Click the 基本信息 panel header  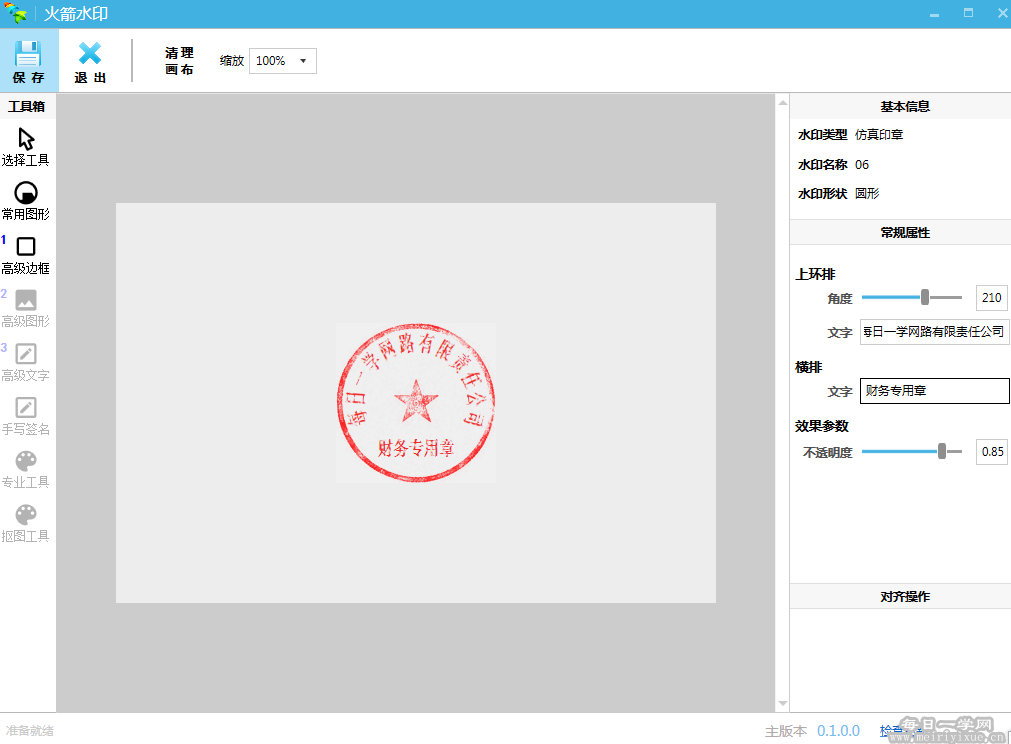click(905, 106)
